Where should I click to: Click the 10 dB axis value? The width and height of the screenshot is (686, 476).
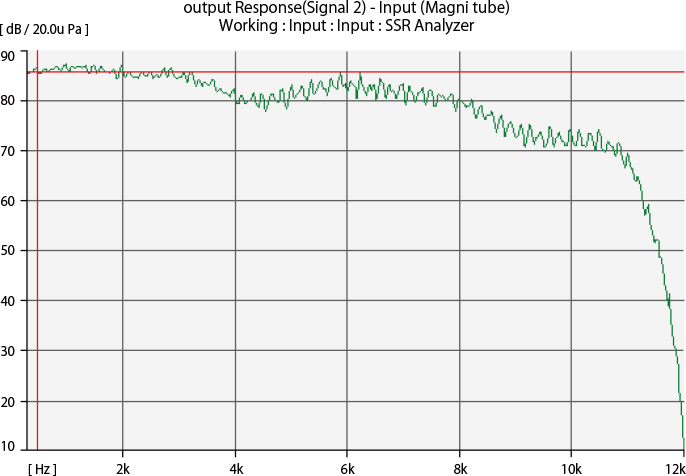click(x=8, y=447)
